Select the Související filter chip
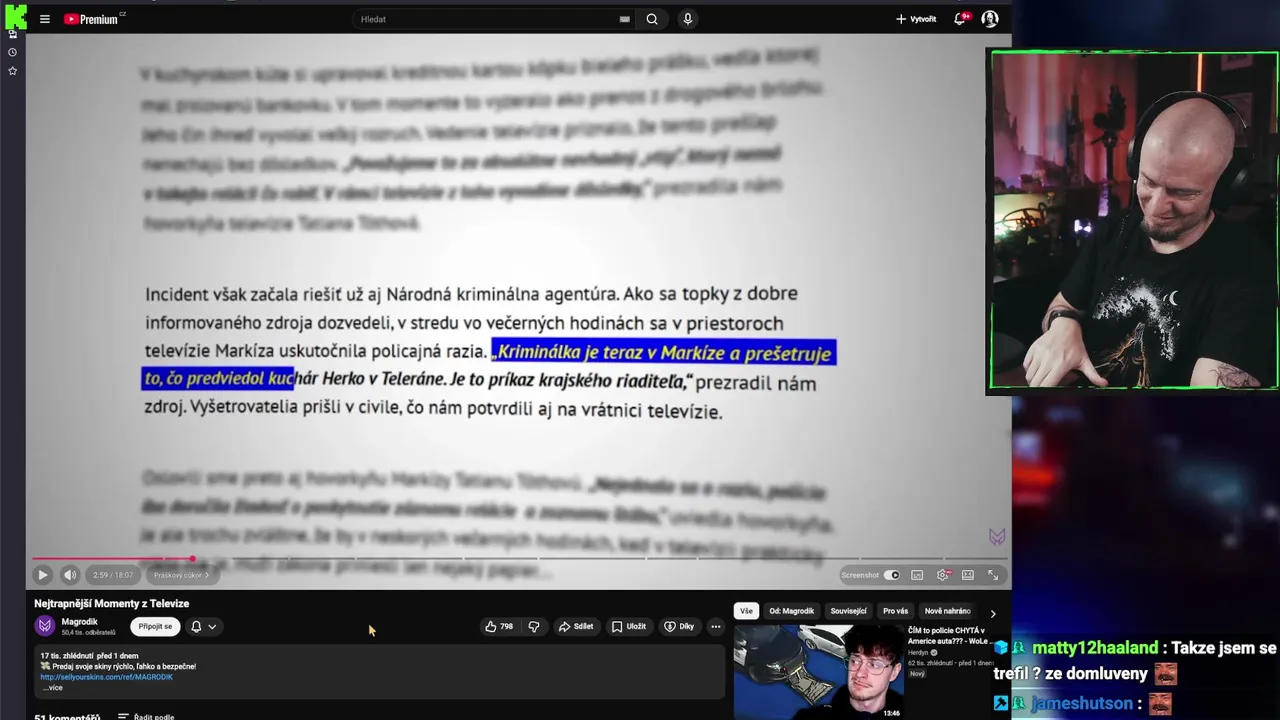The width and height of the screenshot is (1280, 720). click(848, 611)
